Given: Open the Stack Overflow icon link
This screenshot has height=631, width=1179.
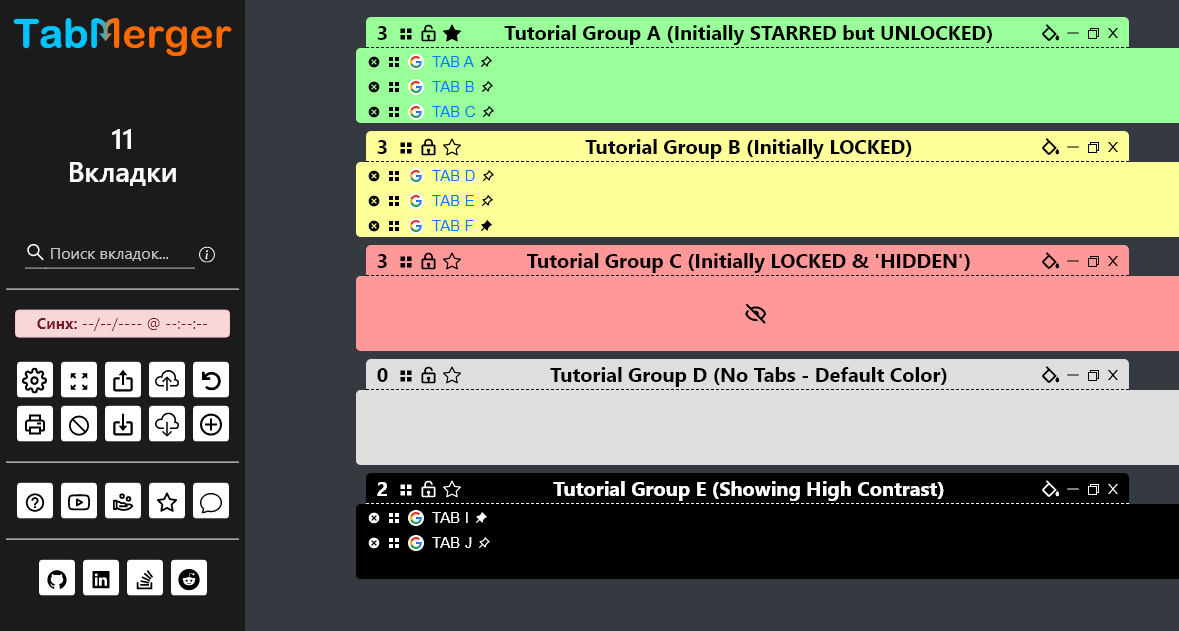Looking at the screenshot, I should tap(145, 578).
